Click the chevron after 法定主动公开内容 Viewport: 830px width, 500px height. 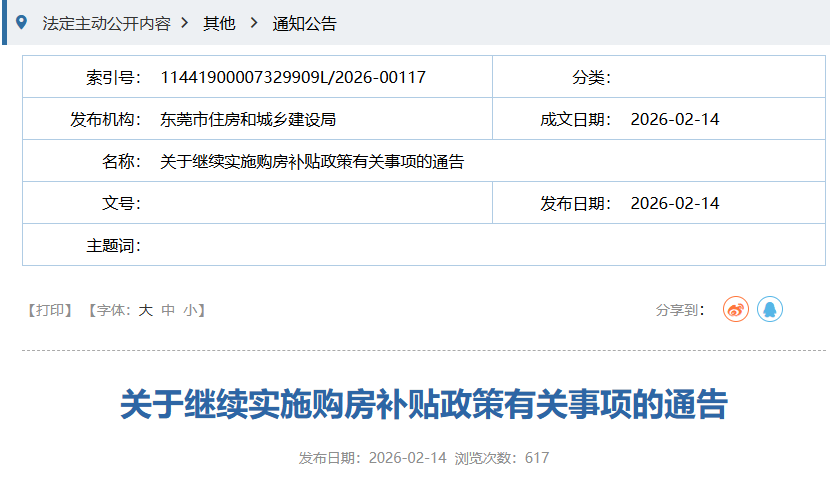pos(184,23)
